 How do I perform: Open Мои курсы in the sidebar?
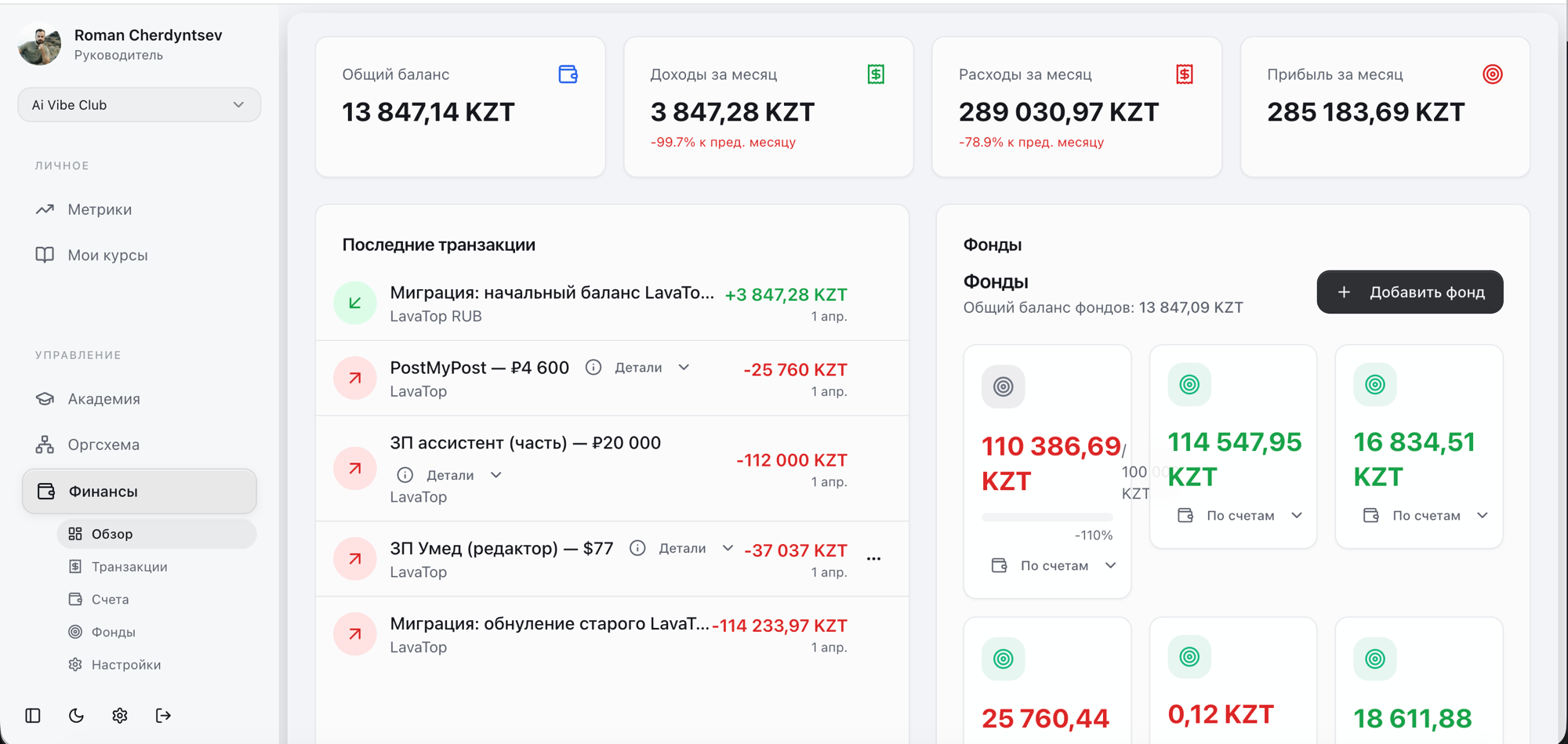click(x=107, y=255)
